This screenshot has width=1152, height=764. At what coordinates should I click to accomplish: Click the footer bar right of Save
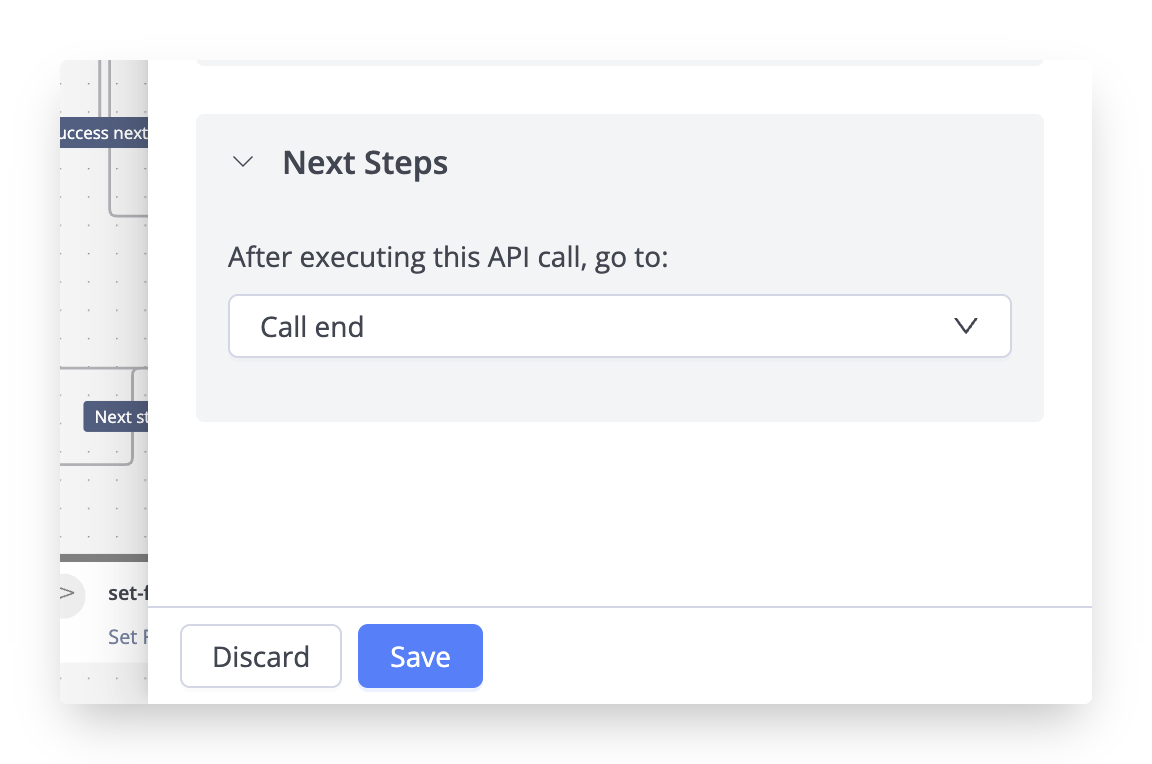pos(780,656)
